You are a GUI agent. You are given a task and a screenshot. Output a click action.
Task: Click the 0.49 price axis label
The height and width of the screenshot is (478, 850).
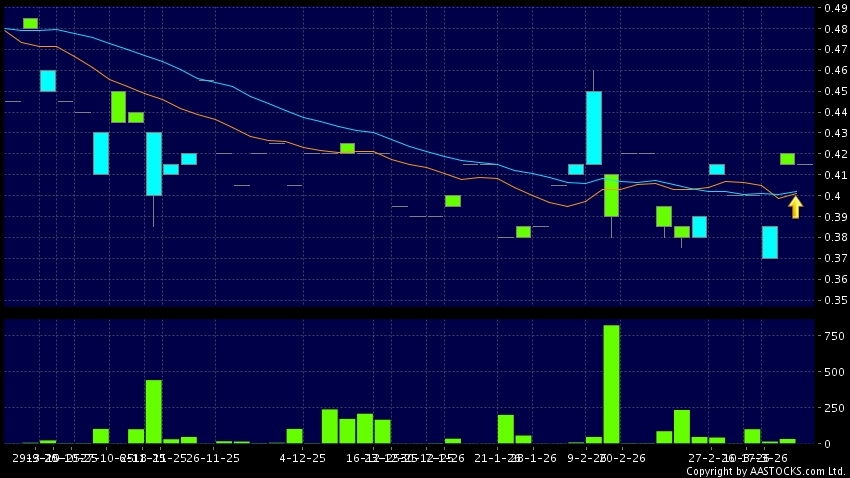[834, 8]
